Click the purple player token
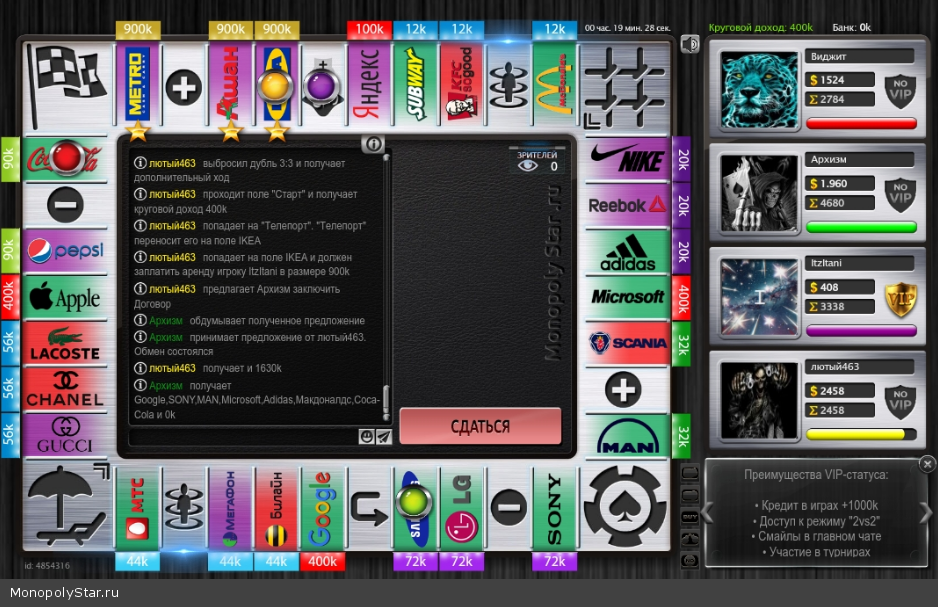This screenshot has height=607, width=938. [322, 87]
